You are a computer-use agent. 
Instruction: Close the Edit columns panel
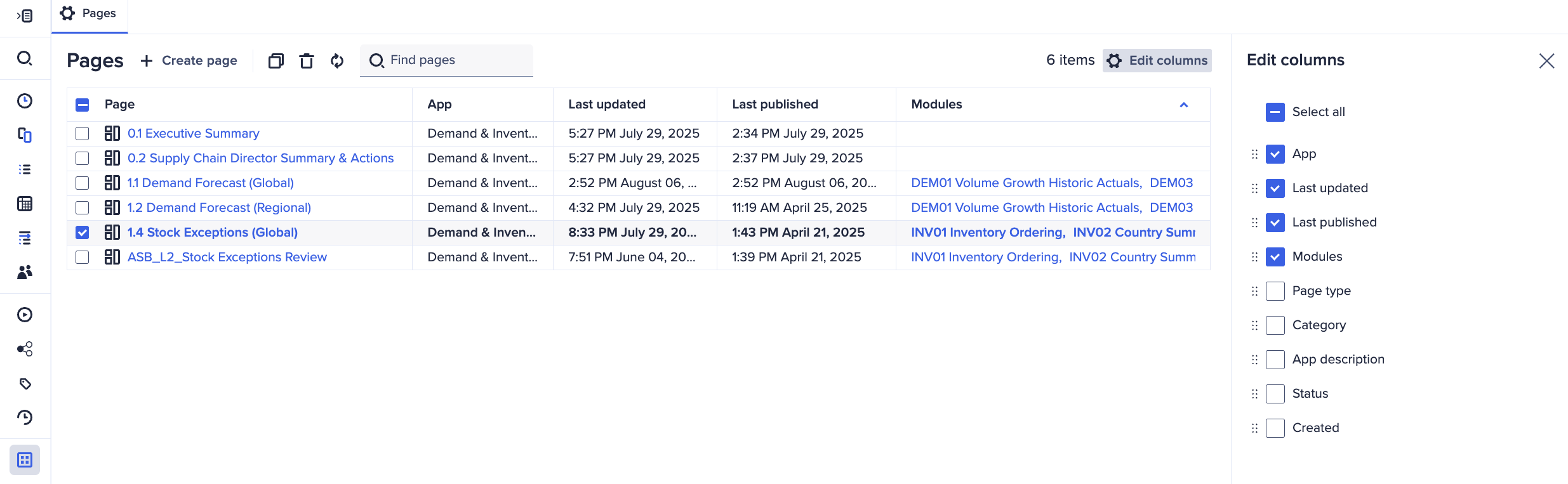coord(1547,61)
